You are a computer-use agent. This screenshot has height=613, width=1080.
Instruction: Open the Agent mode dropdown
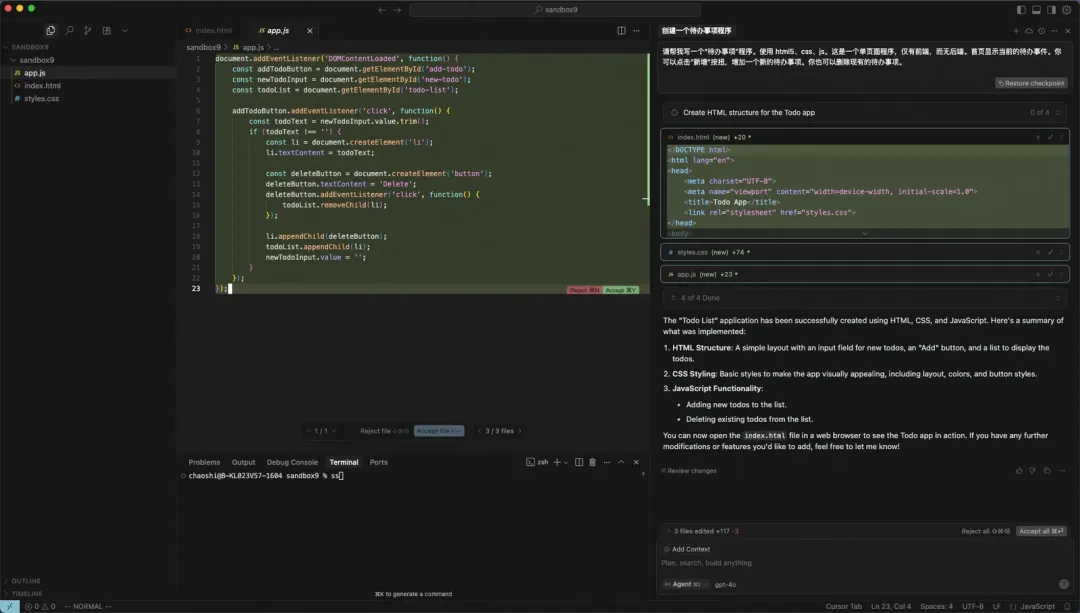(681, 584)
